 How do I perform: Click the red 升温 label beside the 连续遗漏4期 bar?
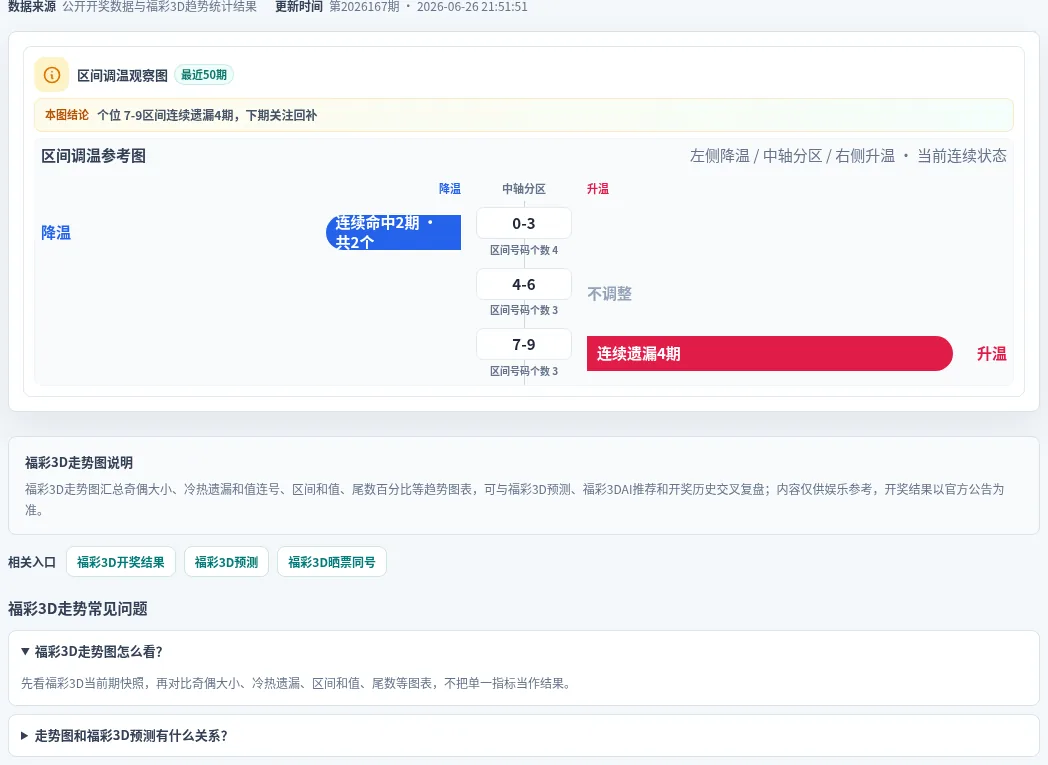click(x=992, y=353)
